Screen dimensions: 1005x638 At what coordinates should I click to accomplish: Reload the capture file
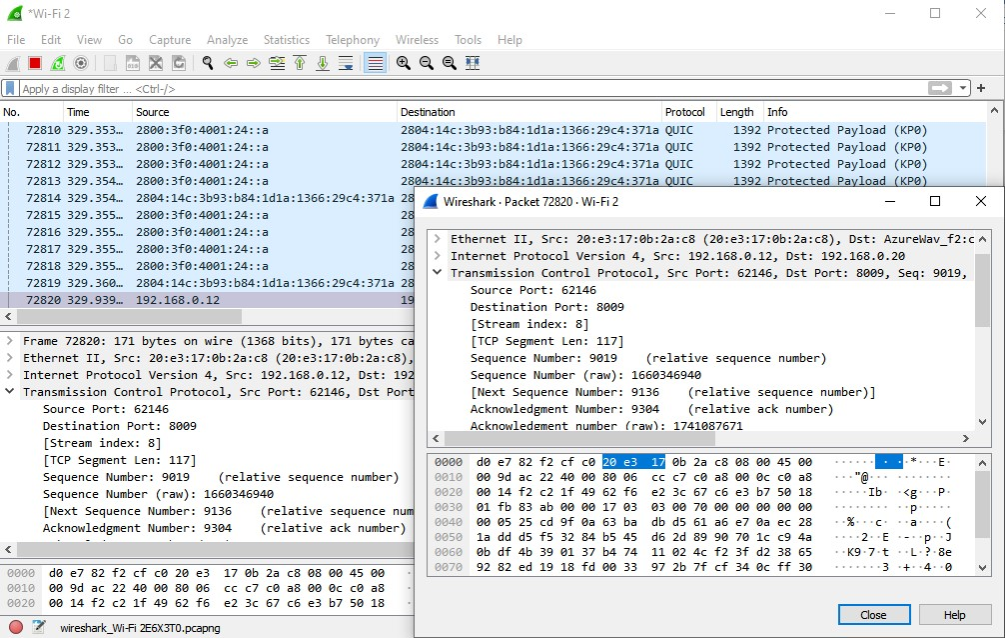click(x=179, y=63)
